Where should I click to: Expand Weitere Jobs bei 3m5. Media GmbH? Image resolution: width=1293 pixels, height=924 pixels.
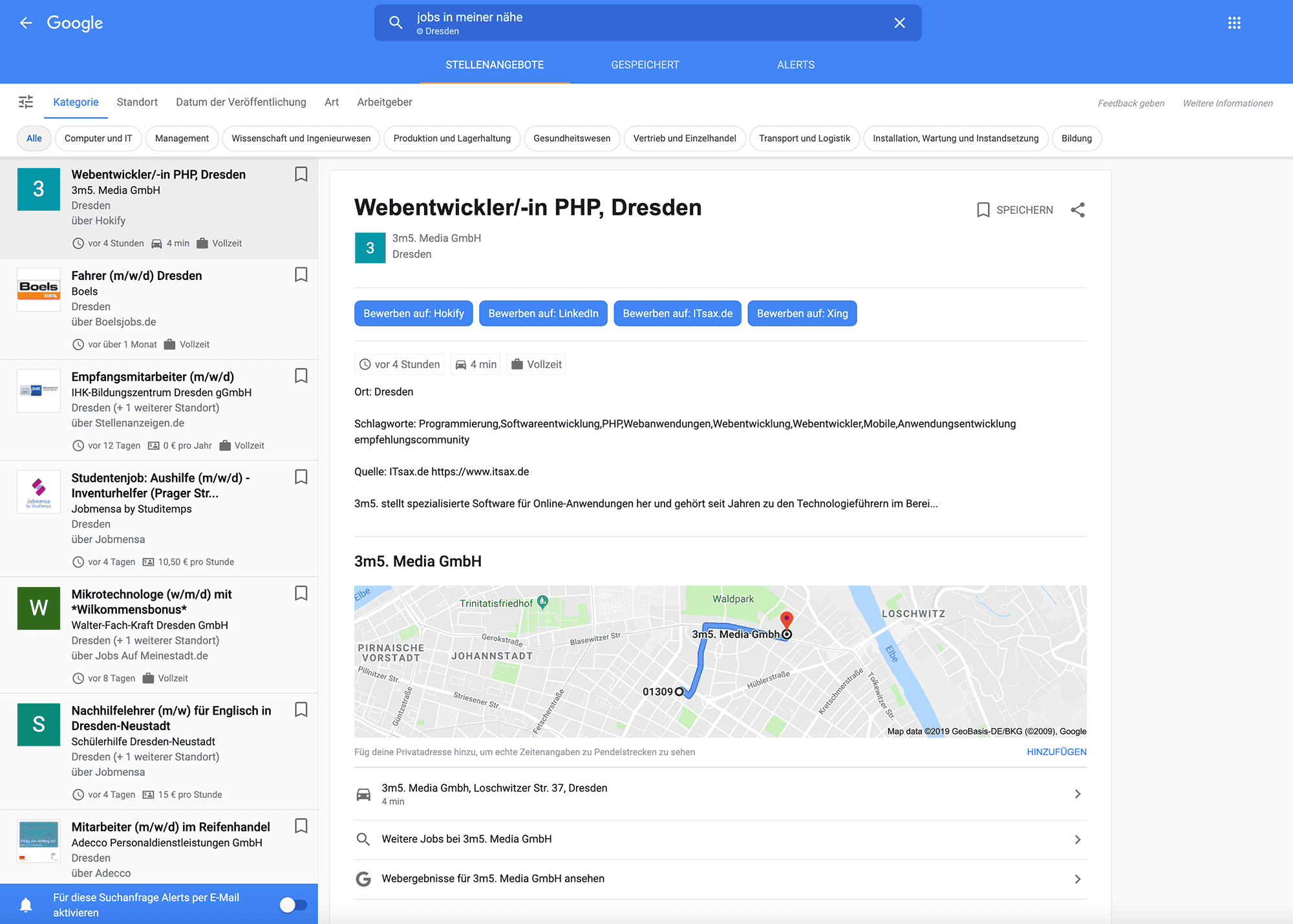click(720, 839)
